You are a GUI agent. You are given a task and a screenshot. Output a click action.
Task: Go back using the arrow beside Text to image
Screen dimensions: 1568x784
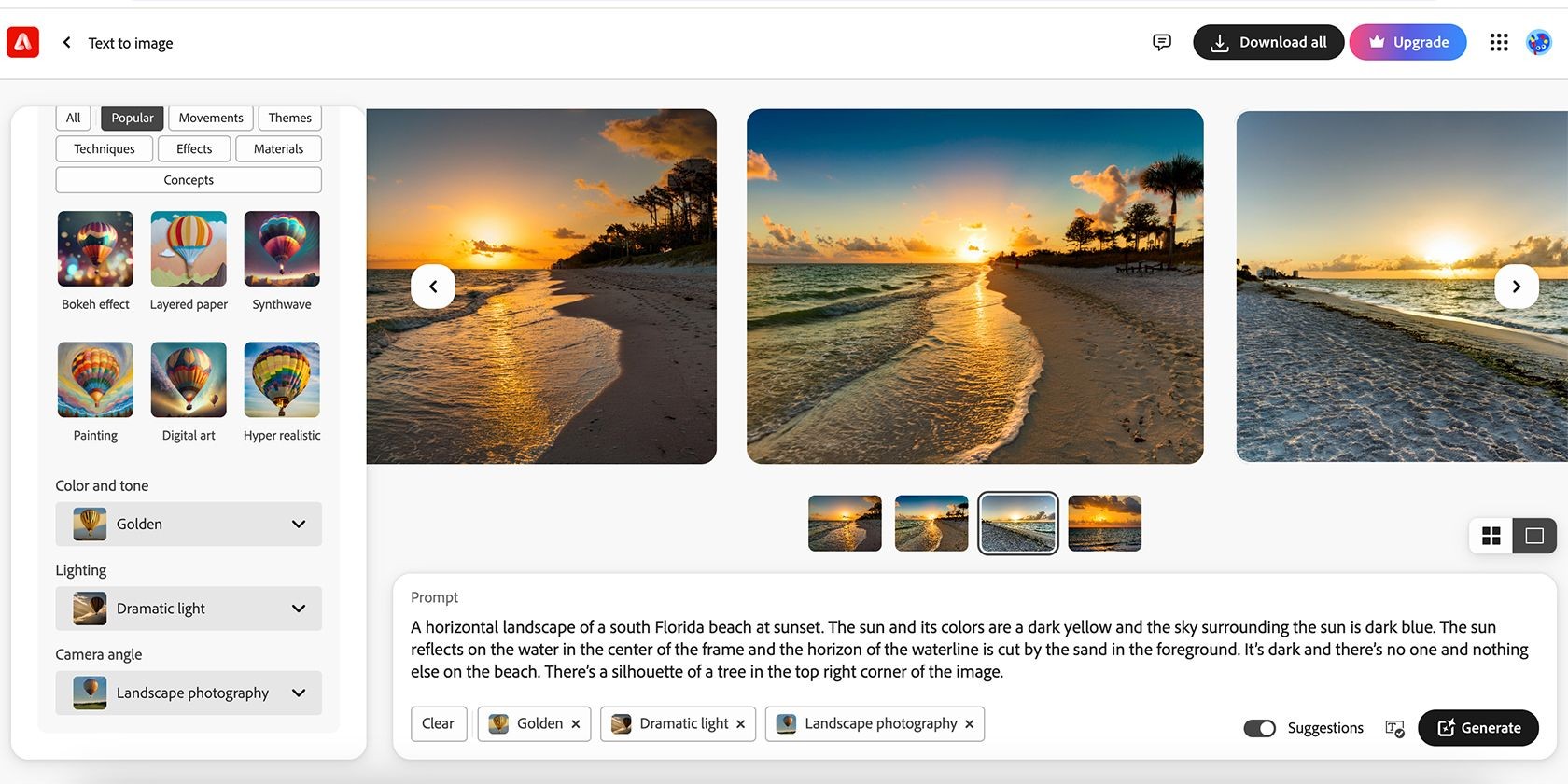(66, 42)
